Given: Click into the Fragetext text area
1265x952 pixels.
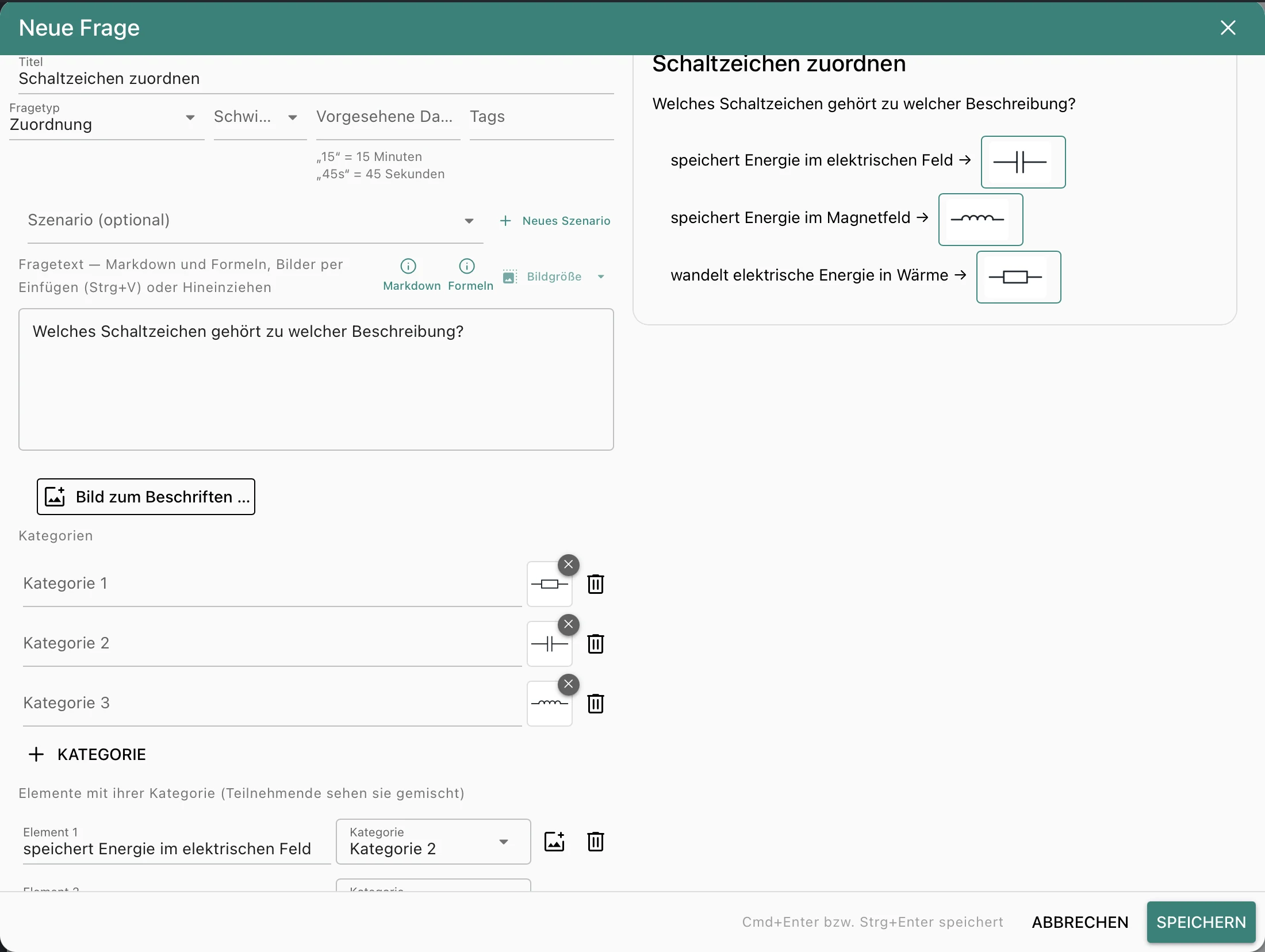Looking at the screenshot, I should coord(316,379).
